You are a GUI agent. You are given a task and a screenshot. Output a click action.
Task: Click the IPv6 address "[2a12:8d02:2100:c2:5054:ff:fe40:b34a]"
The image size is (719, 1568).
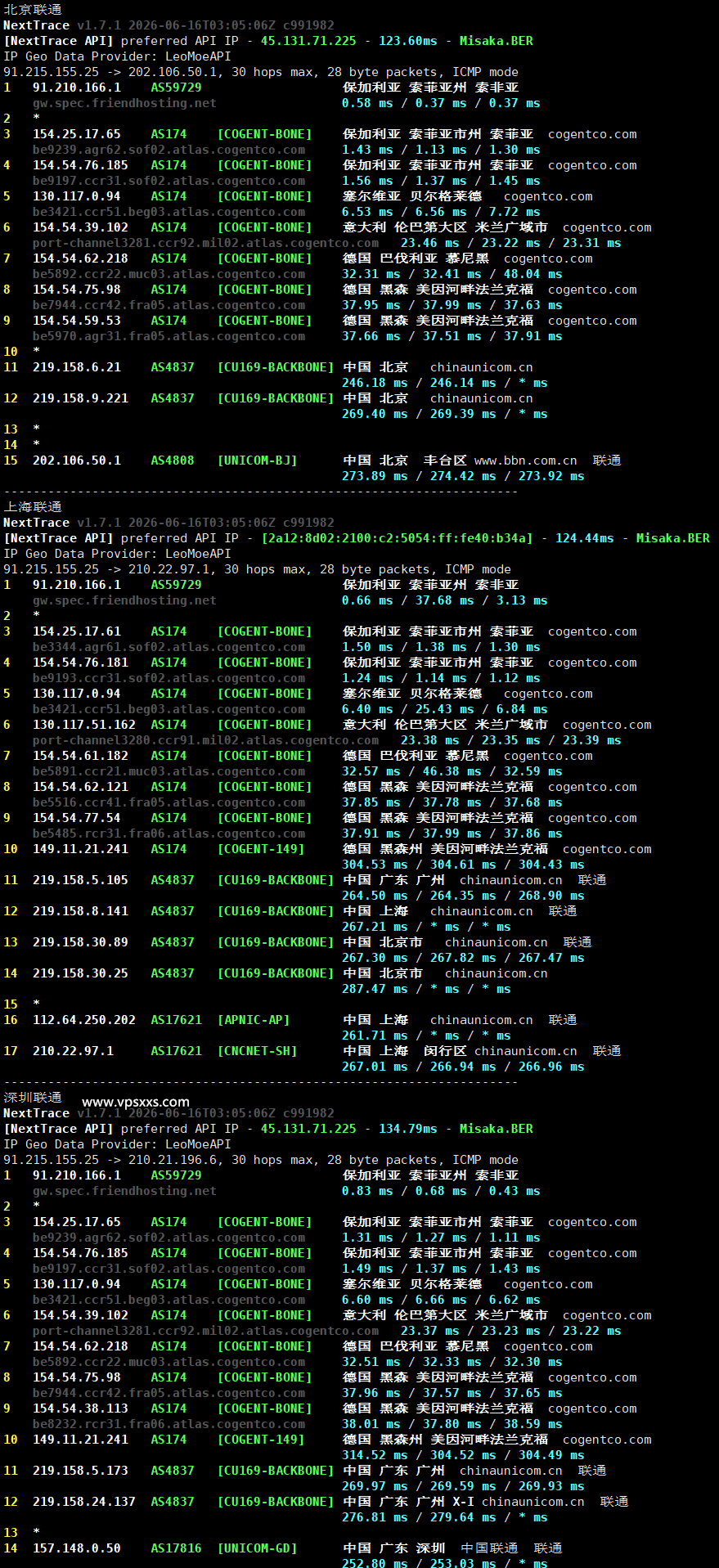click(397, 538)
